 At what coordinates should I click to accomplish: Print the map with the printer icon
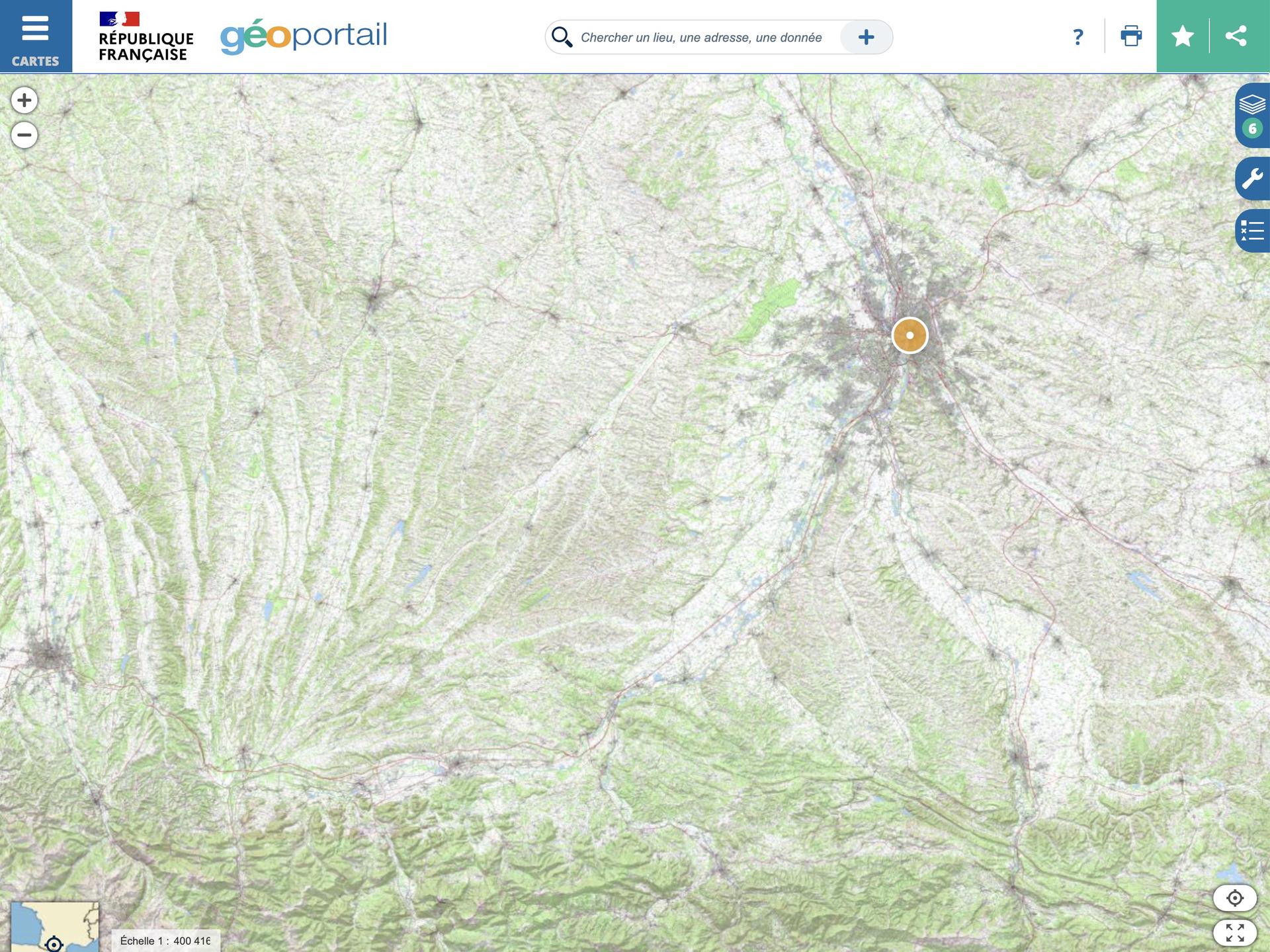pos(1131,36)
